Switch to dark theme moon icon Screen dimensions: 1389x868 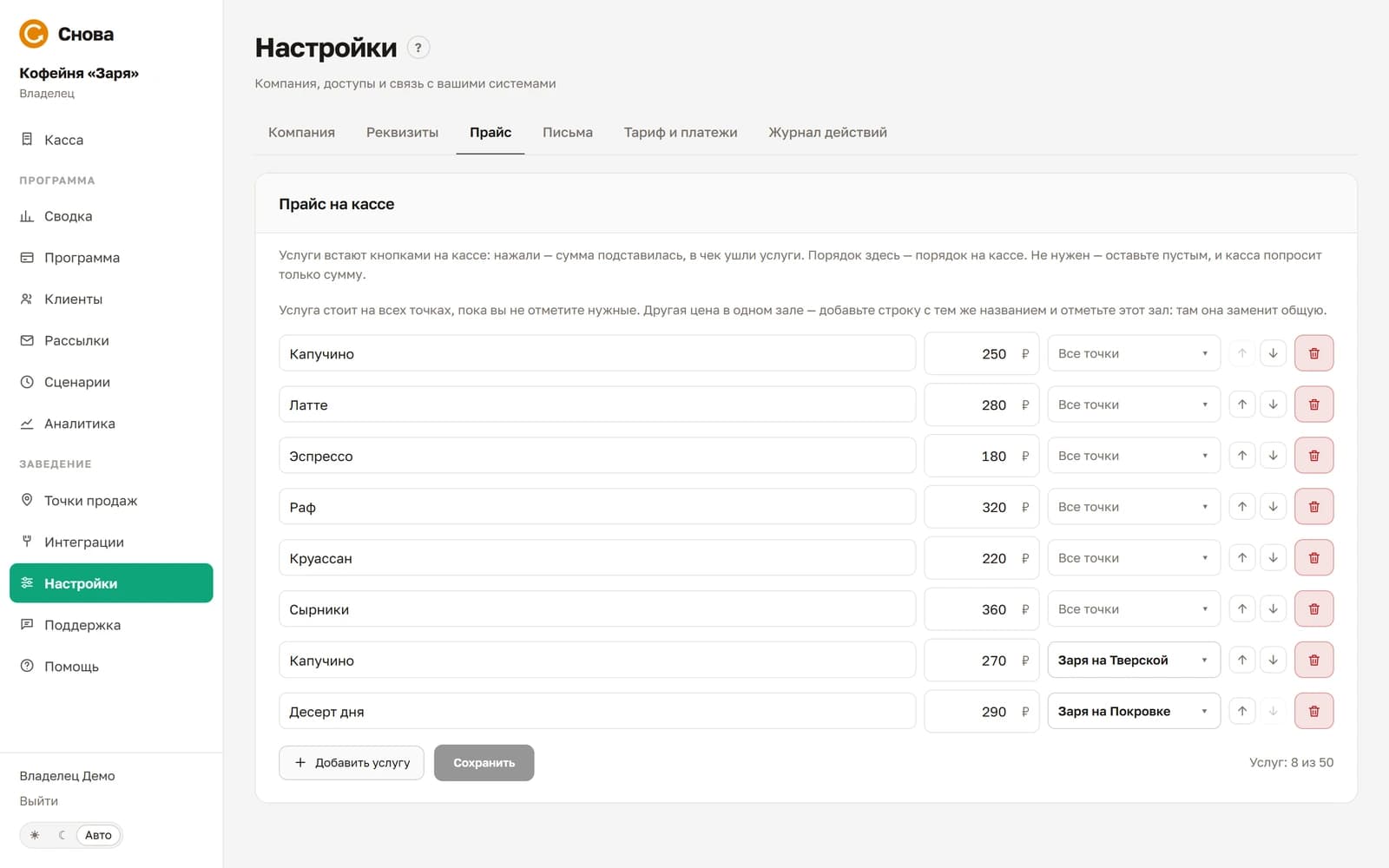point(62,835)
